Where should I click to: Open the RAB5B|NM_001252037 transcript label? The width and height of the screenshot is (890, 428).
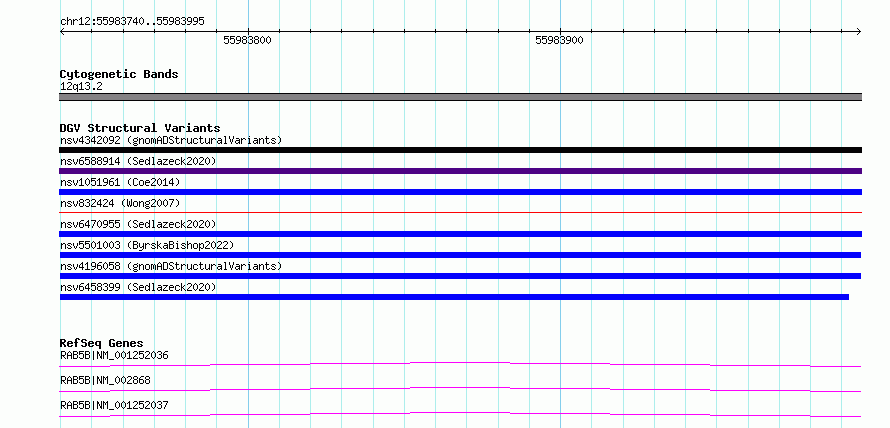pos(114,405)
